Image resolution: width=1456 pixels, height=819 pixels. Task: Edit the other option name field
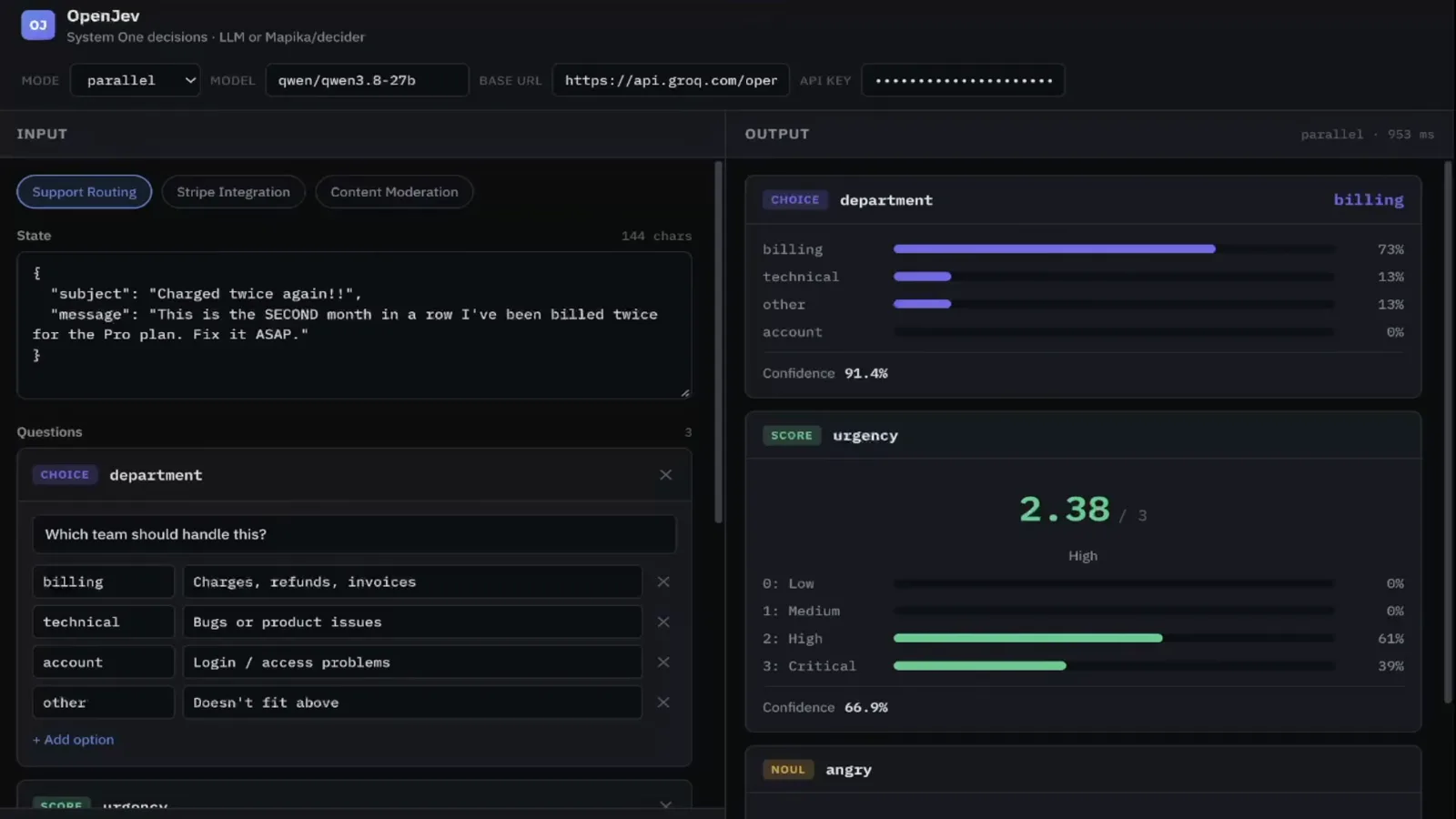pyautogui.click(x=103, y=703)
